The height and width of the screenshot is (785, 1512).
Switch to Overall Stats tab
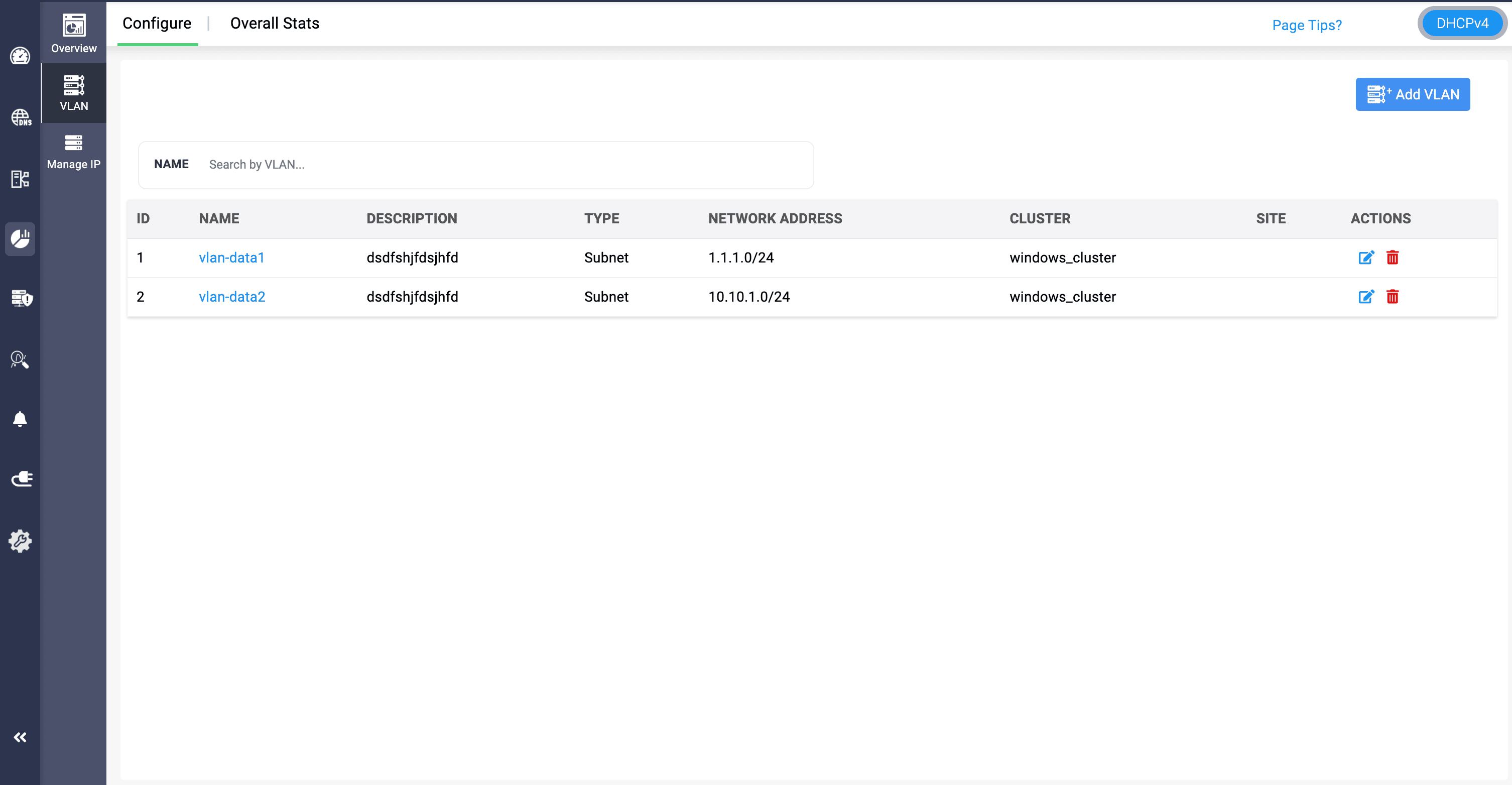(274, 24)
